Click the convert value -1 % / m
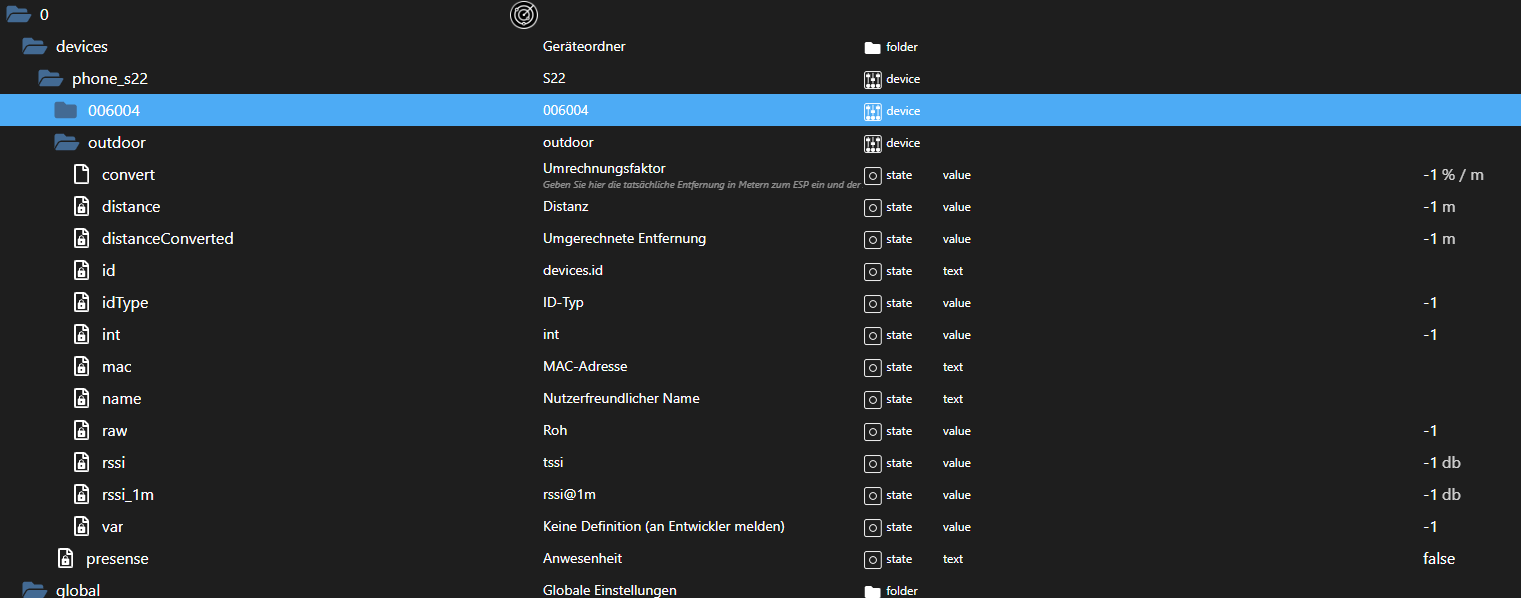The image size is (1521, 598). [x=1453, y=174]
